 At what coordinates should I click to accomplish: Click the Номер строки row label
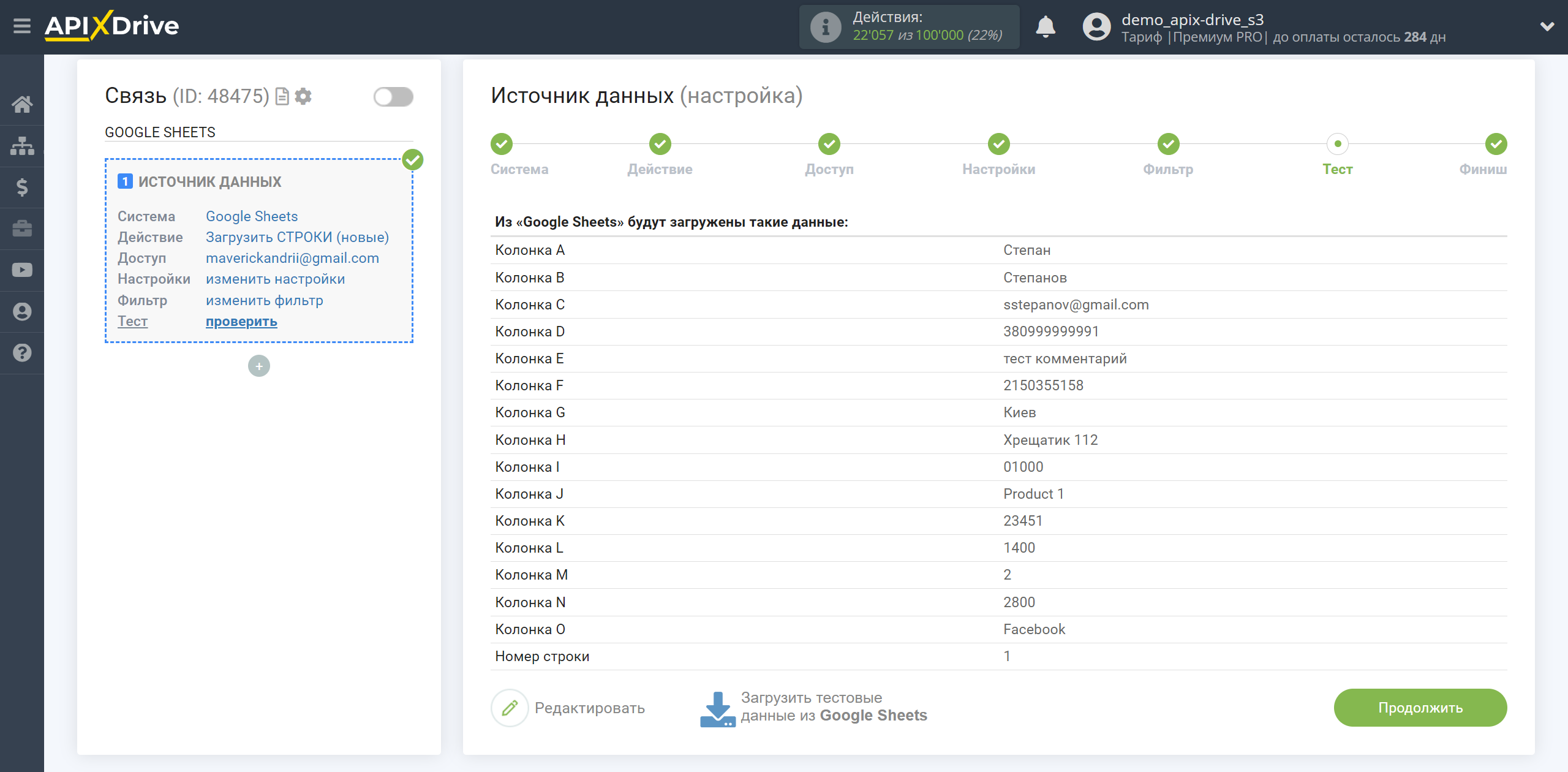pos(542,656)
